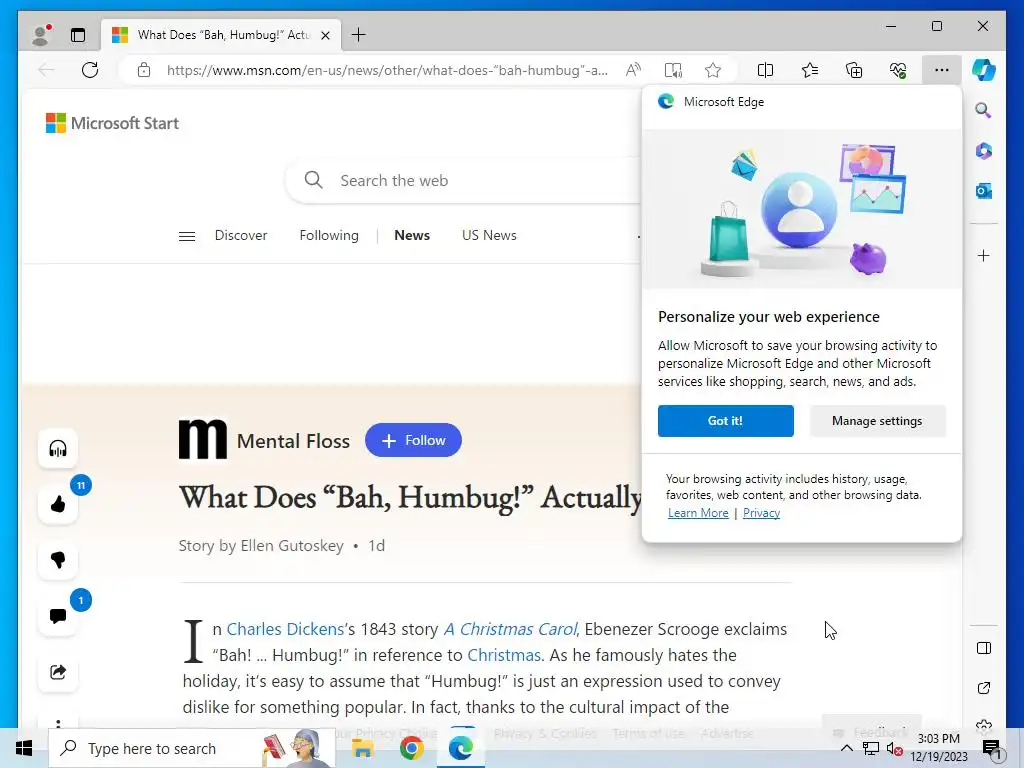Open Outlook sidebar icon
This screenshot has height=768, width=1024.
coord(984,191)
